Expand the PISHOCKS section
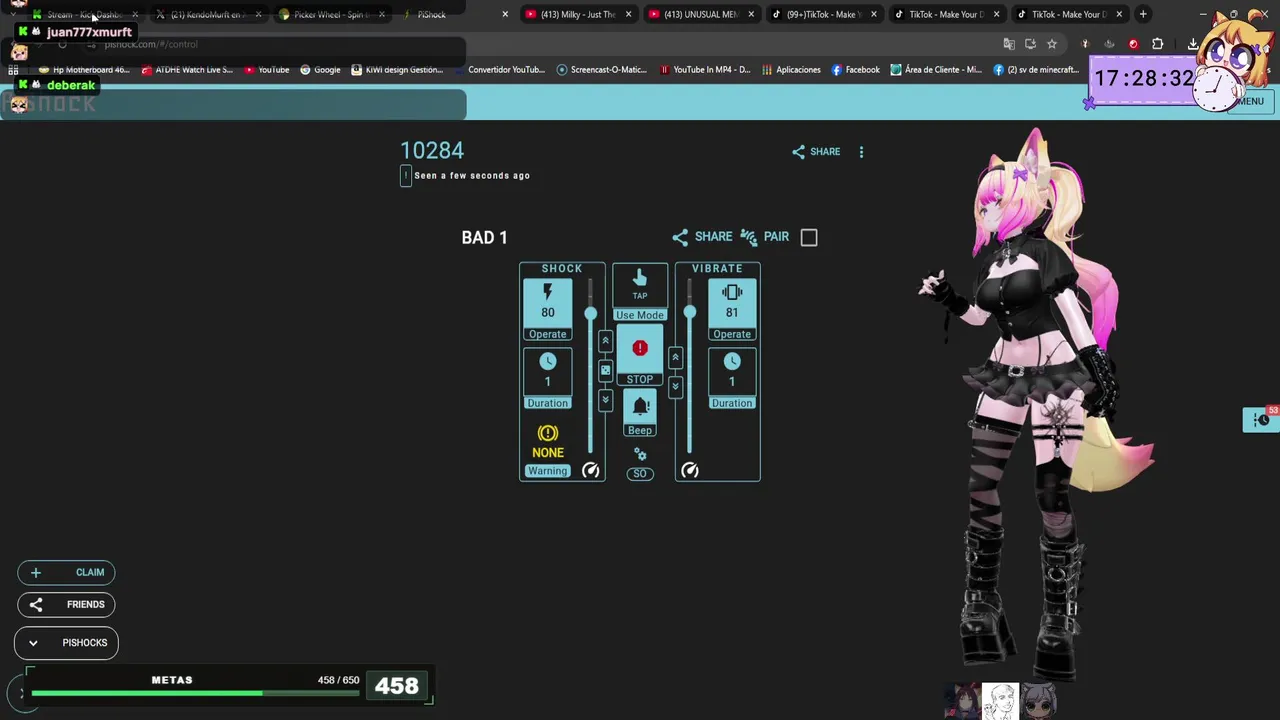Screen dimensions: 1280x720 [x=66, y=643]
